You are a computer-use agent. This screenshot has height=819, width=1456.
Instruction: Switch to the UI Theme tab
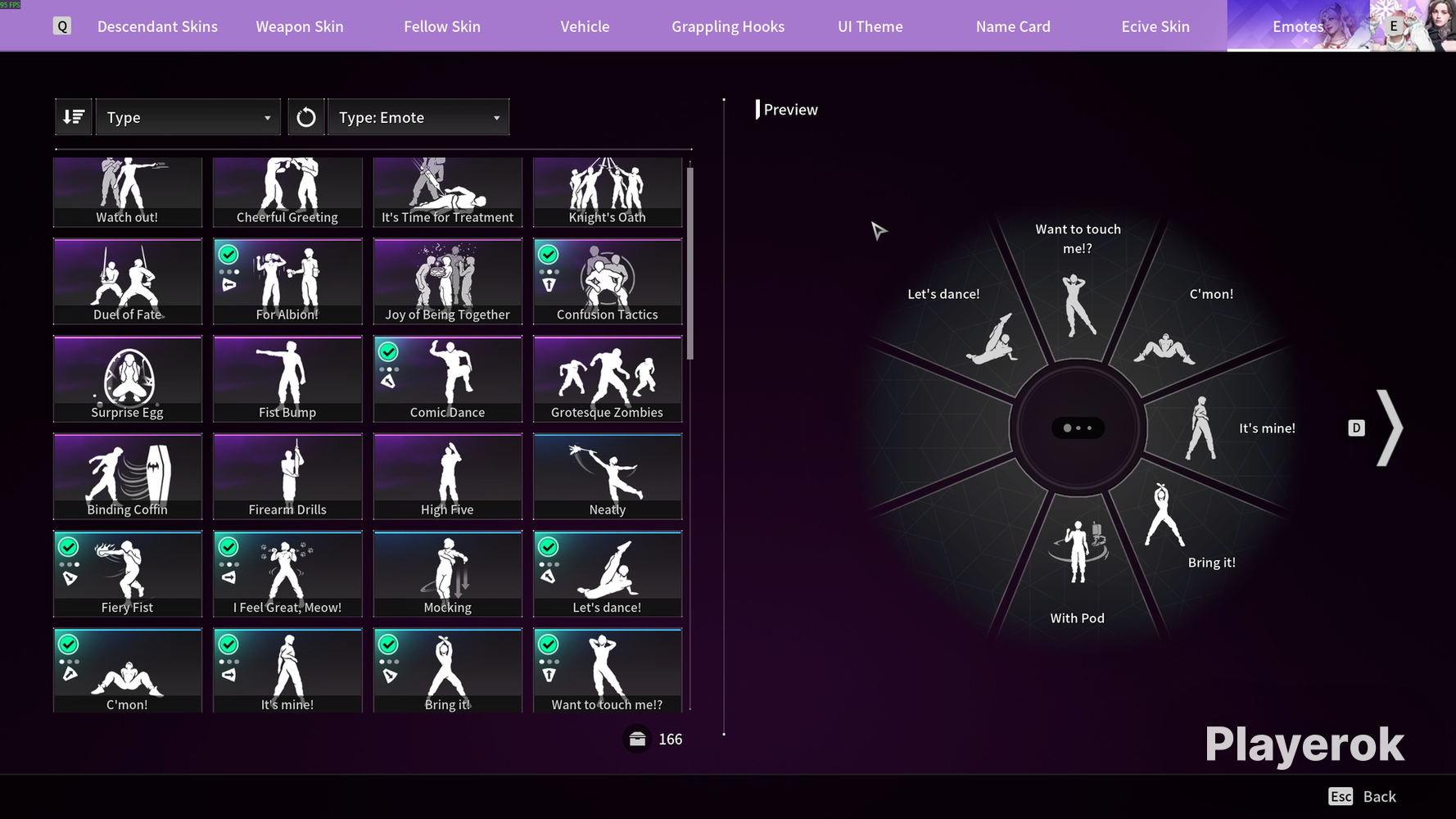coord(870,26)
